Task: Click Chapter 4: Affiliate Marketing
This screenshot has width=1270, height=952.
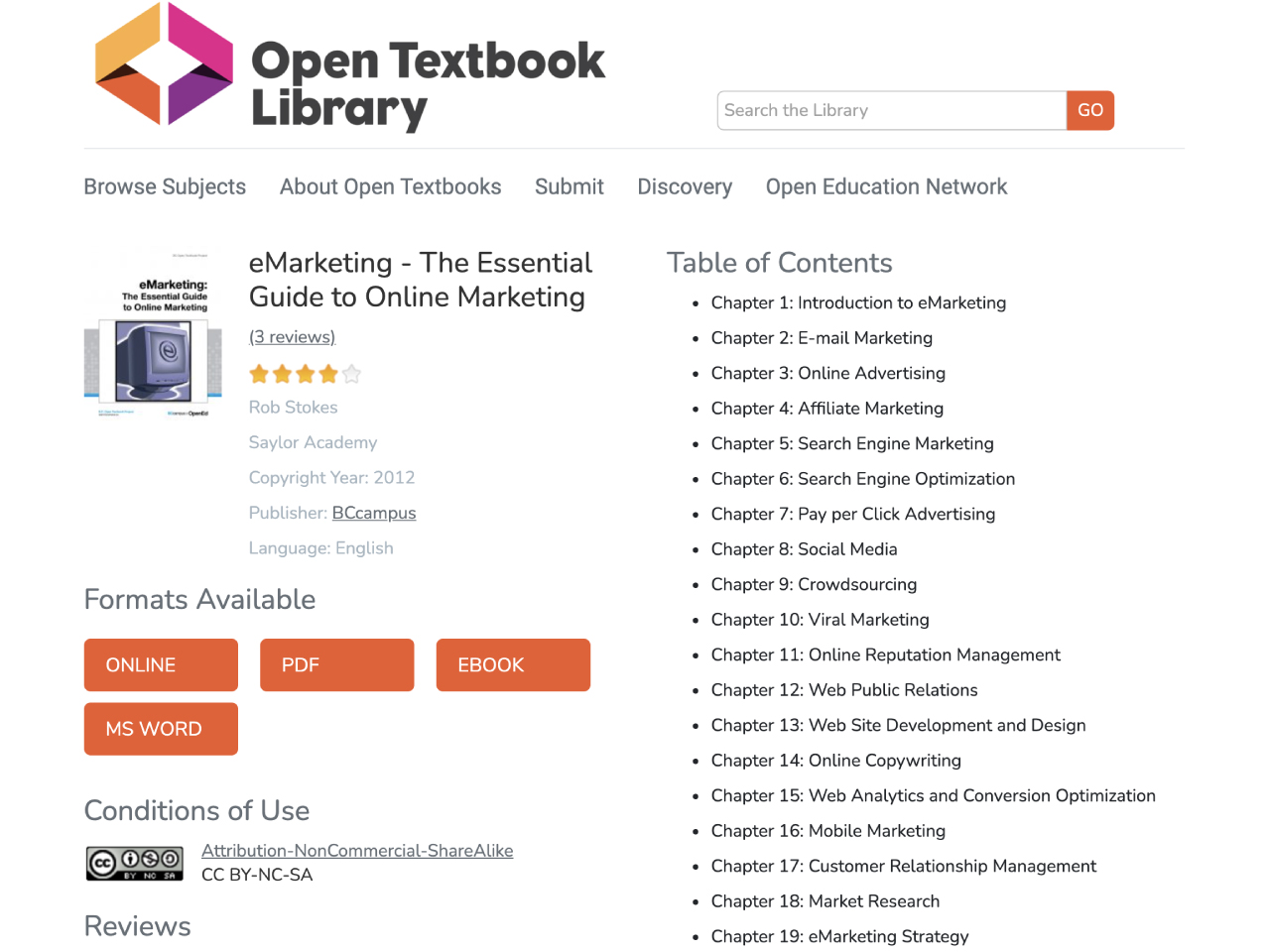Action: point(827,409)
